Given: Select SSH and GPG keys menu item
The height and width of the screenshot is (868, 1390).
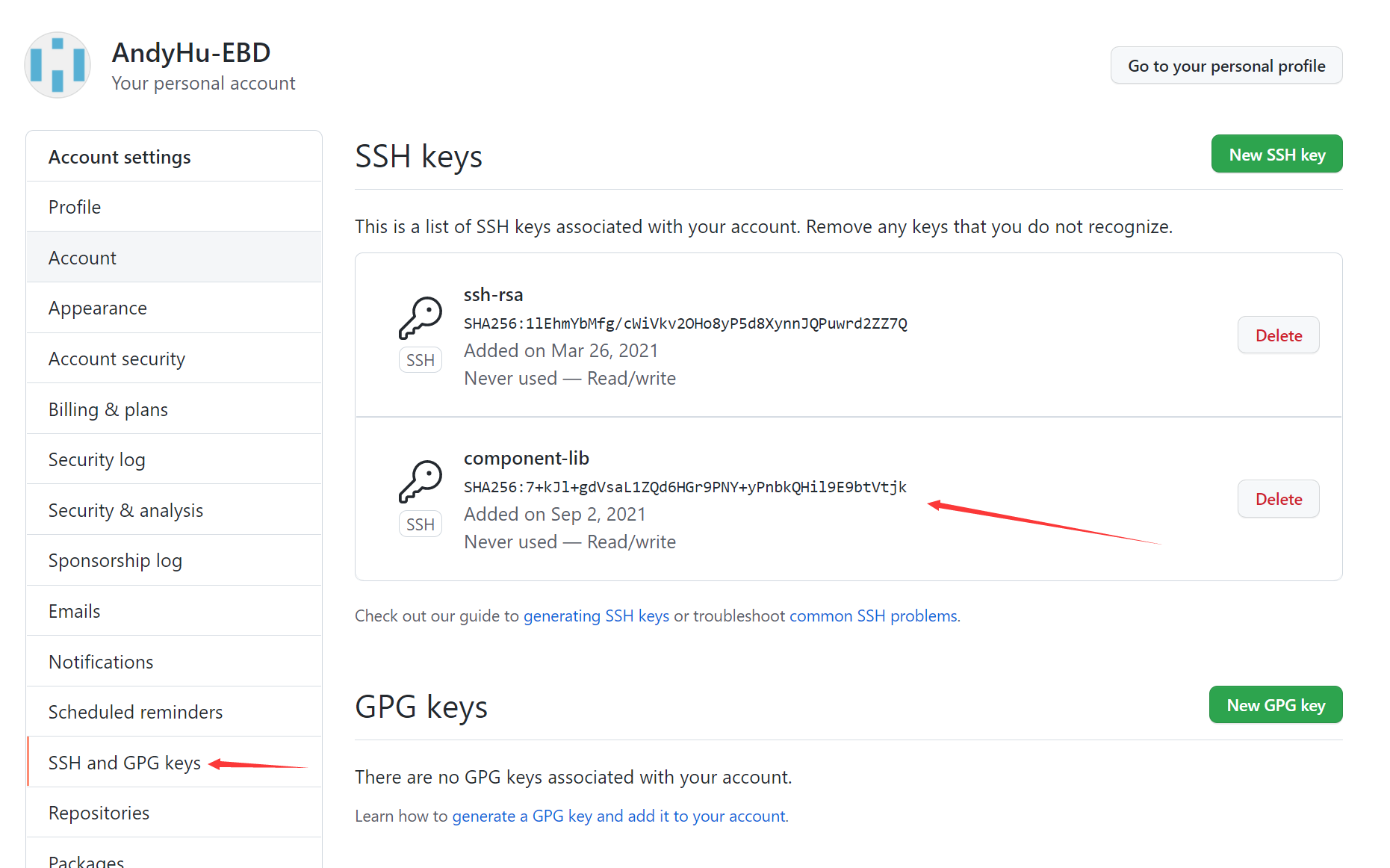Looking at the screenshot, I should click(174, 763).
